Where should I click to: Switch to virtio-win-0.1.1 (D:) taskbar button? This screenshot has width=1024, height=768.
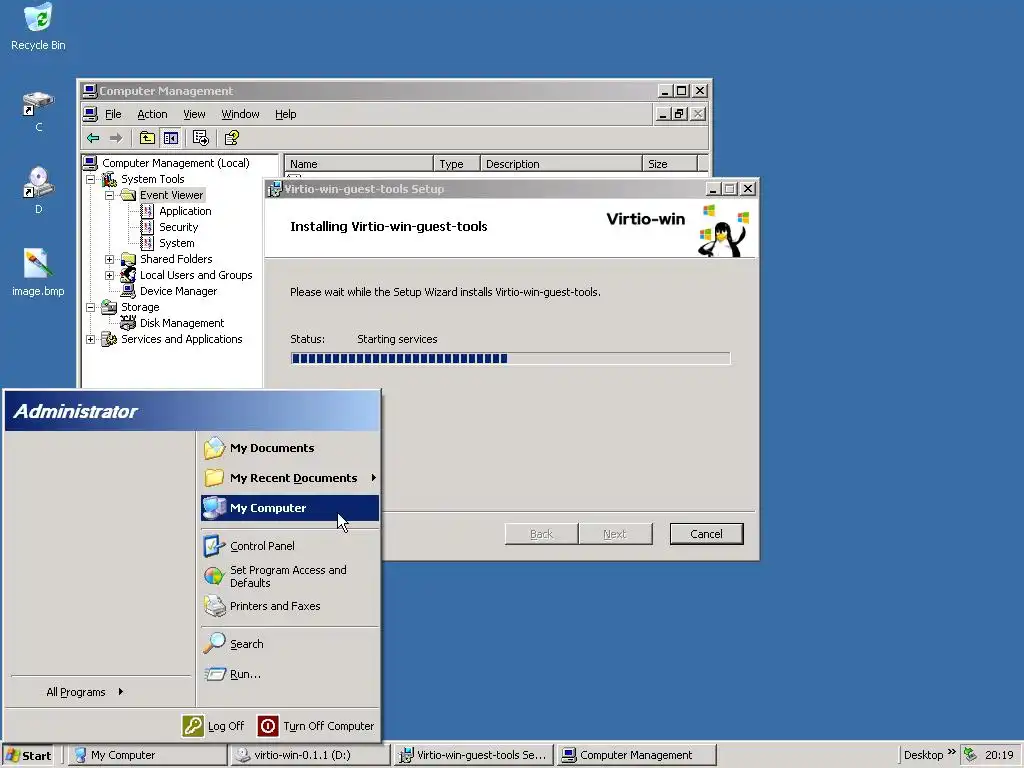[x=310, y=755]
